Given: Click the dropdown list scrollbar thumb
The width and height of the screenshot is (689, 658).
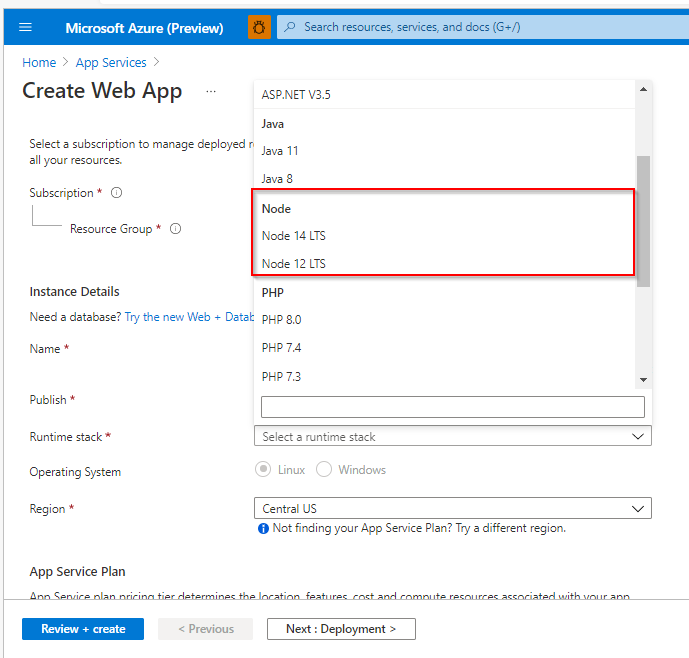Looking at the screenshot, I should [x=643, y=221].
